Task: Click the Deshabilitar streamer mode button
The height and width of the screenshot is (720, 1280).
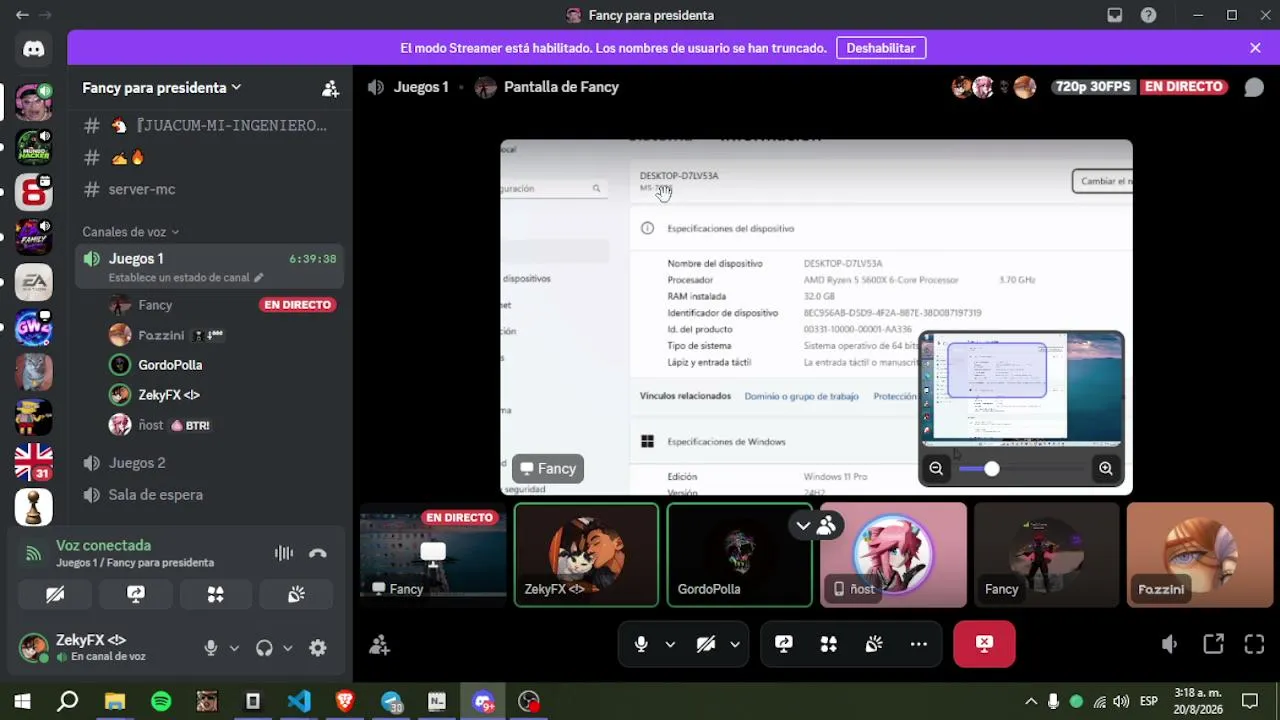Action: 881,48
